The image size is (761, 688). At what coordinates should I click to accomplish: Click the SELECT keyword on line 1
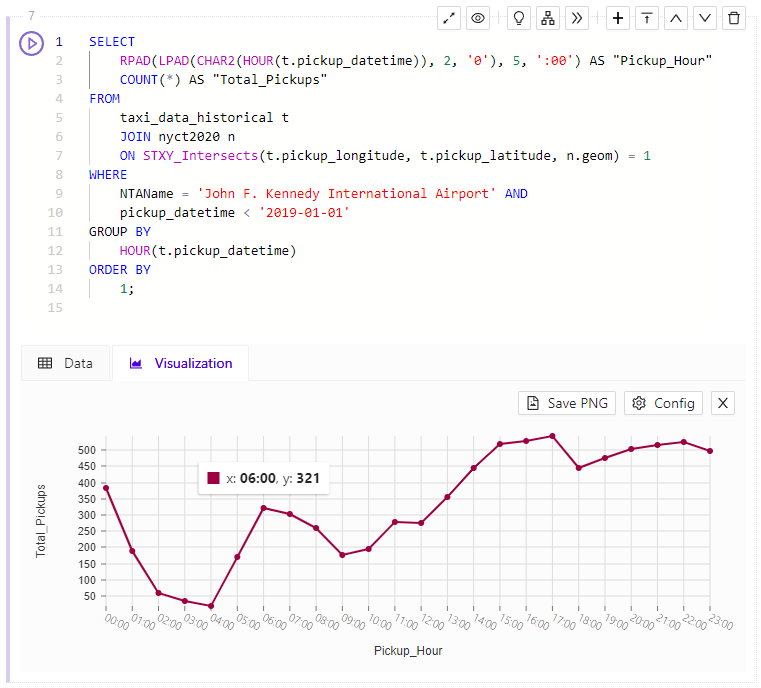pos(112,42)
